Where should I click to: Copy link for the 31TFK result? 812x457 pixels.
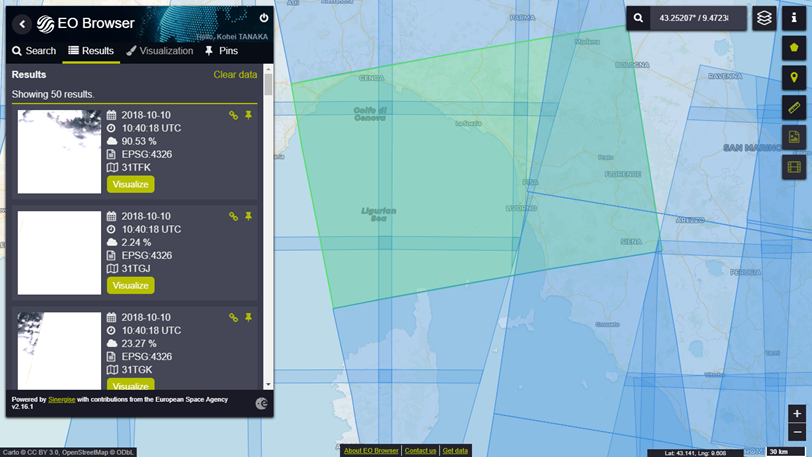pos(234,115)
